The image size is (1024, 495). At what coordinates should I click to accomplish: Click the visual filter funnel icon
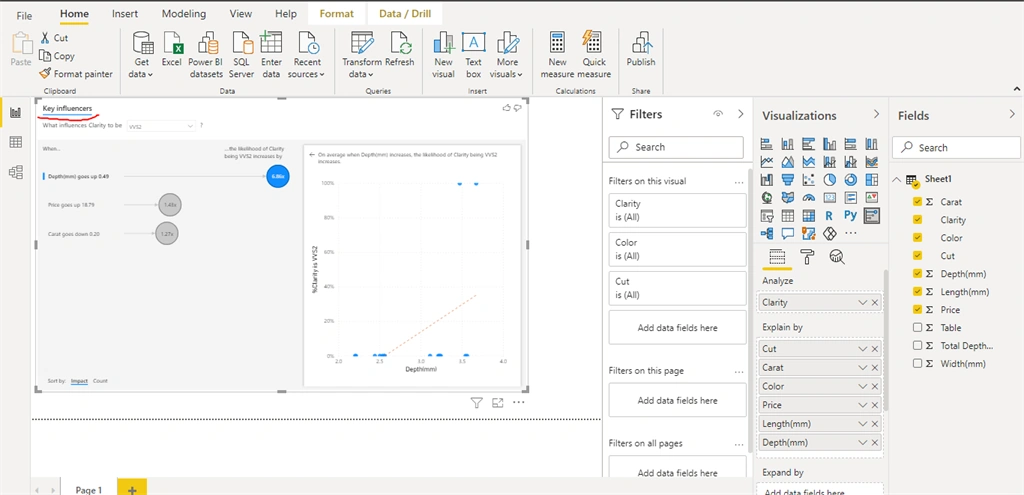477,403
